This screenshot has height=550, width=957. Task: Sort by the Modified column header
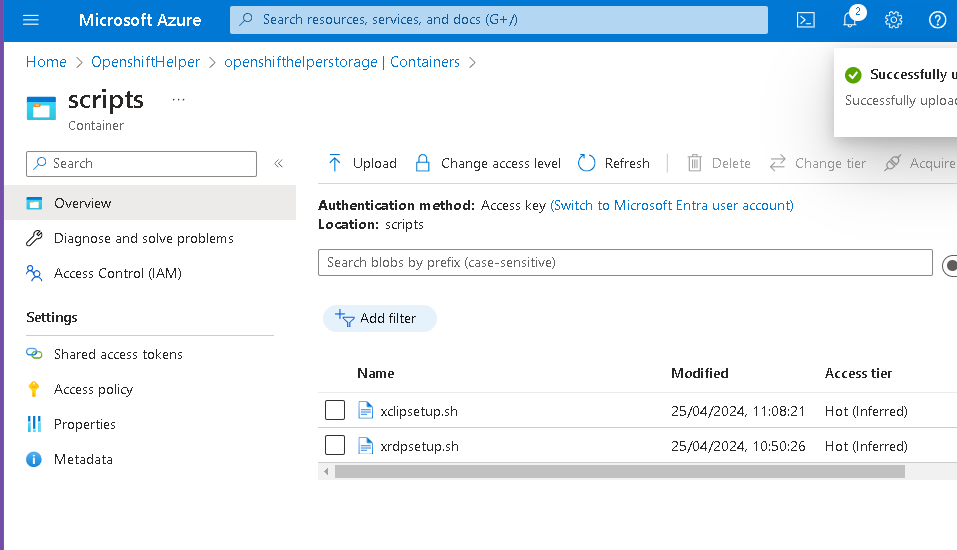pyautogui.click(x=699, y=373)
